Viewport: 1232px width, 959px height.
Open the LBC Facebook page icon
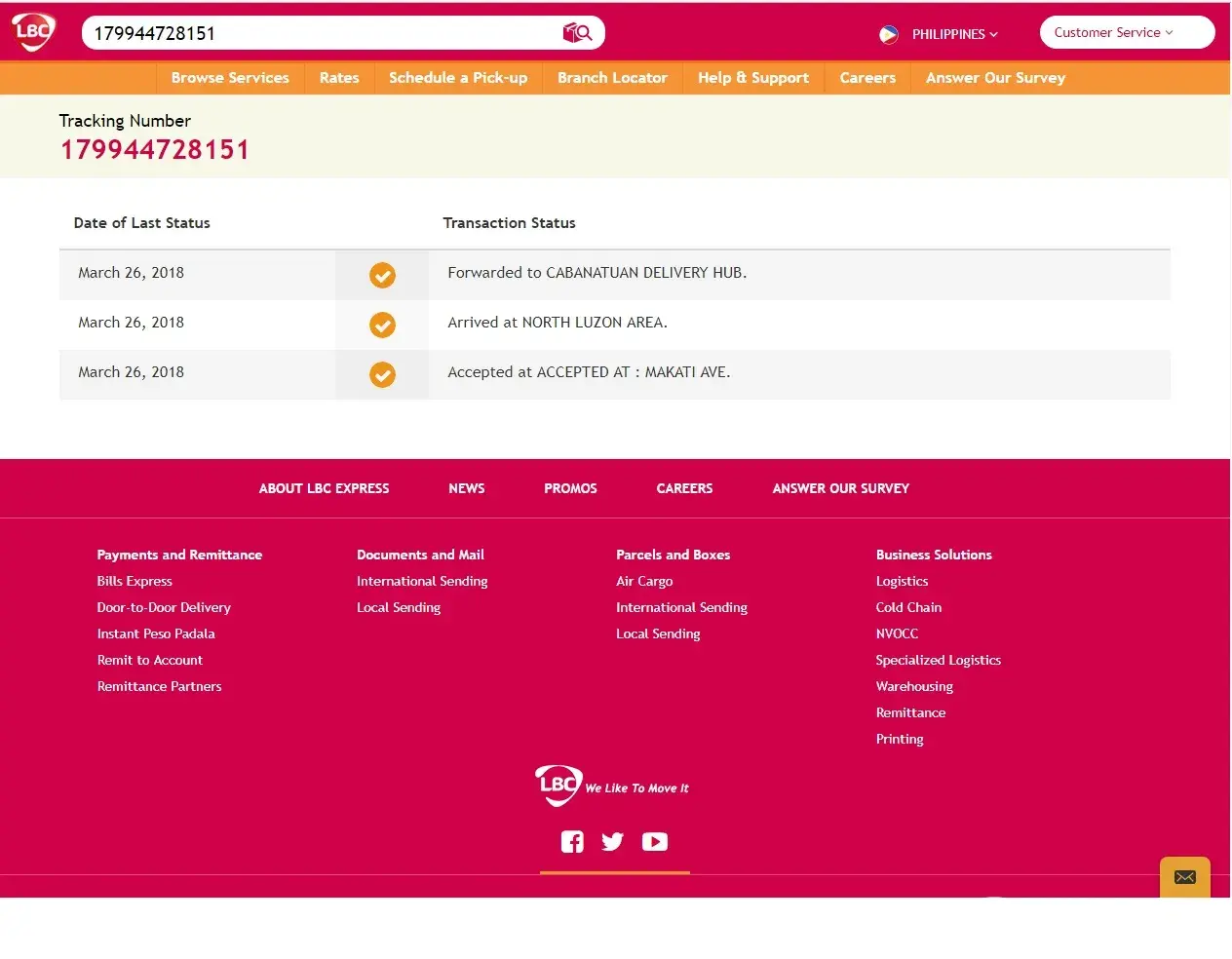[572, 842]
